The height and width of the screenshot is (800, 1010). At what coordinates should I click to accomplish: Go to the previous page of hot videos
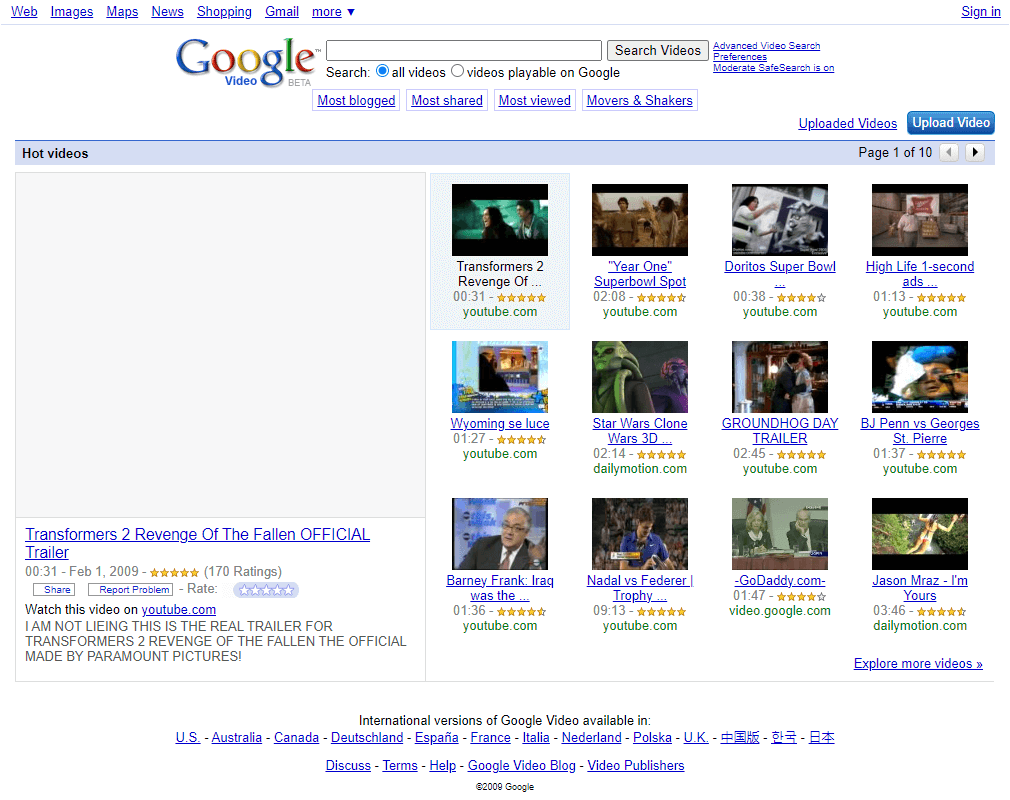pos(949,153)
